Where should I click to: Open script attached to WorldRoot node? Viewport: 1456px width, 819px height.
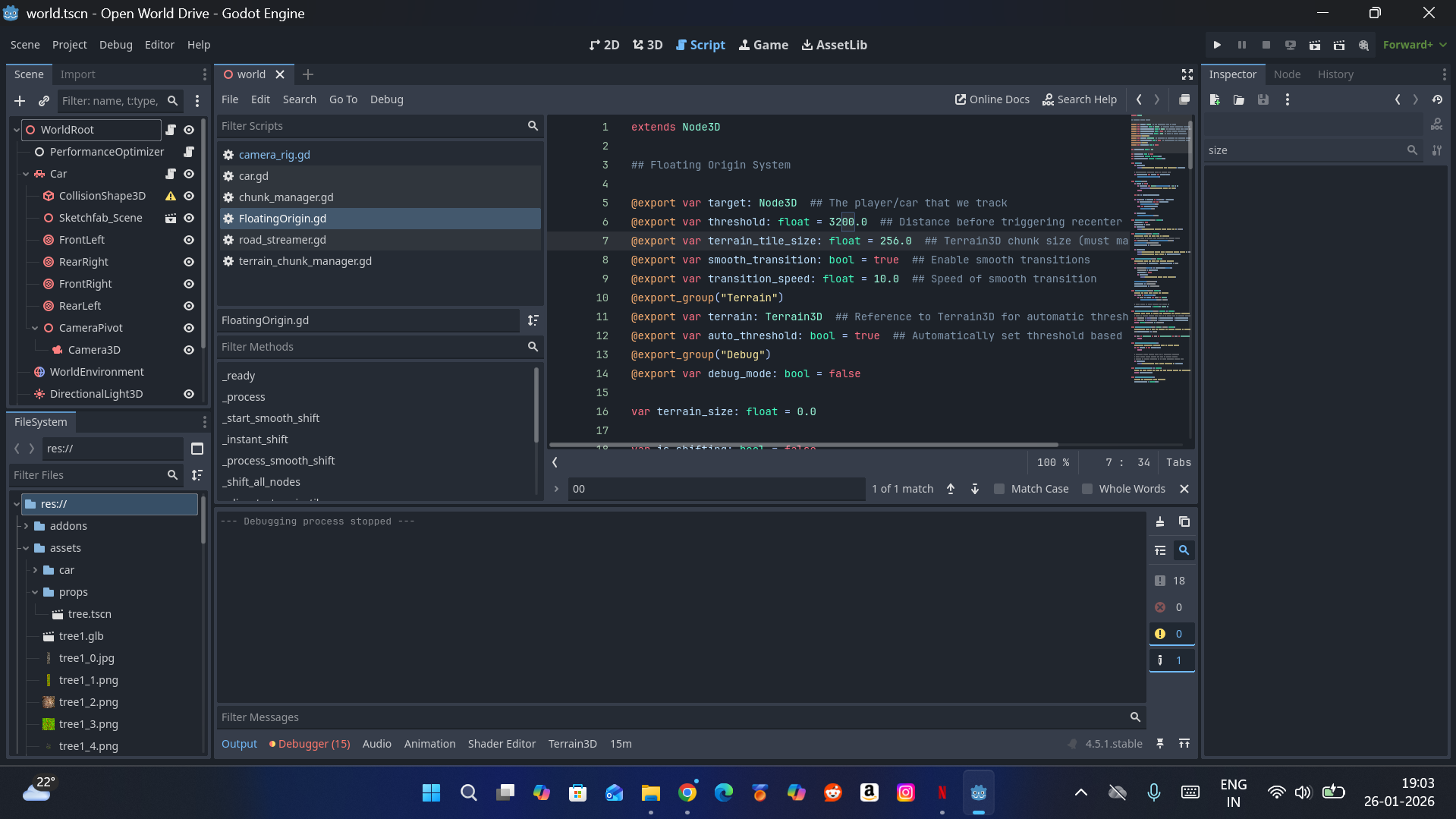[171, 130]
